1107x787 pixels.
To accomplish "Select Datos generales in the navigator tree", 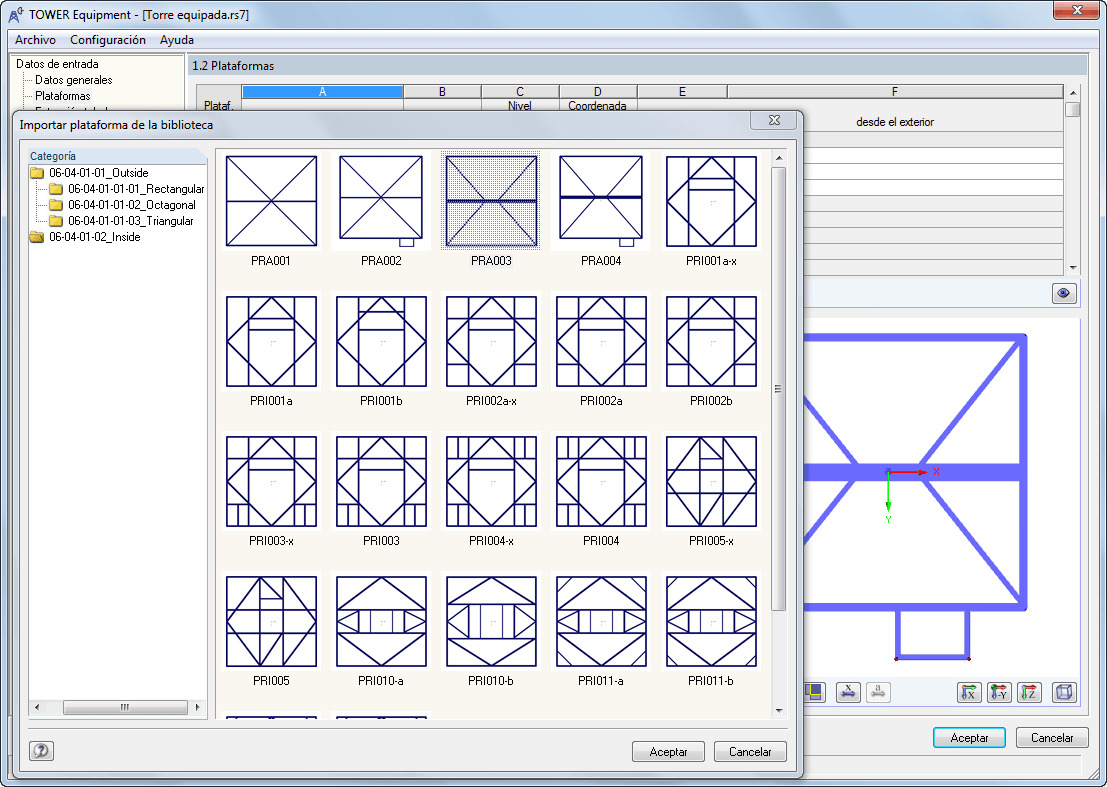I will [73, 80].
